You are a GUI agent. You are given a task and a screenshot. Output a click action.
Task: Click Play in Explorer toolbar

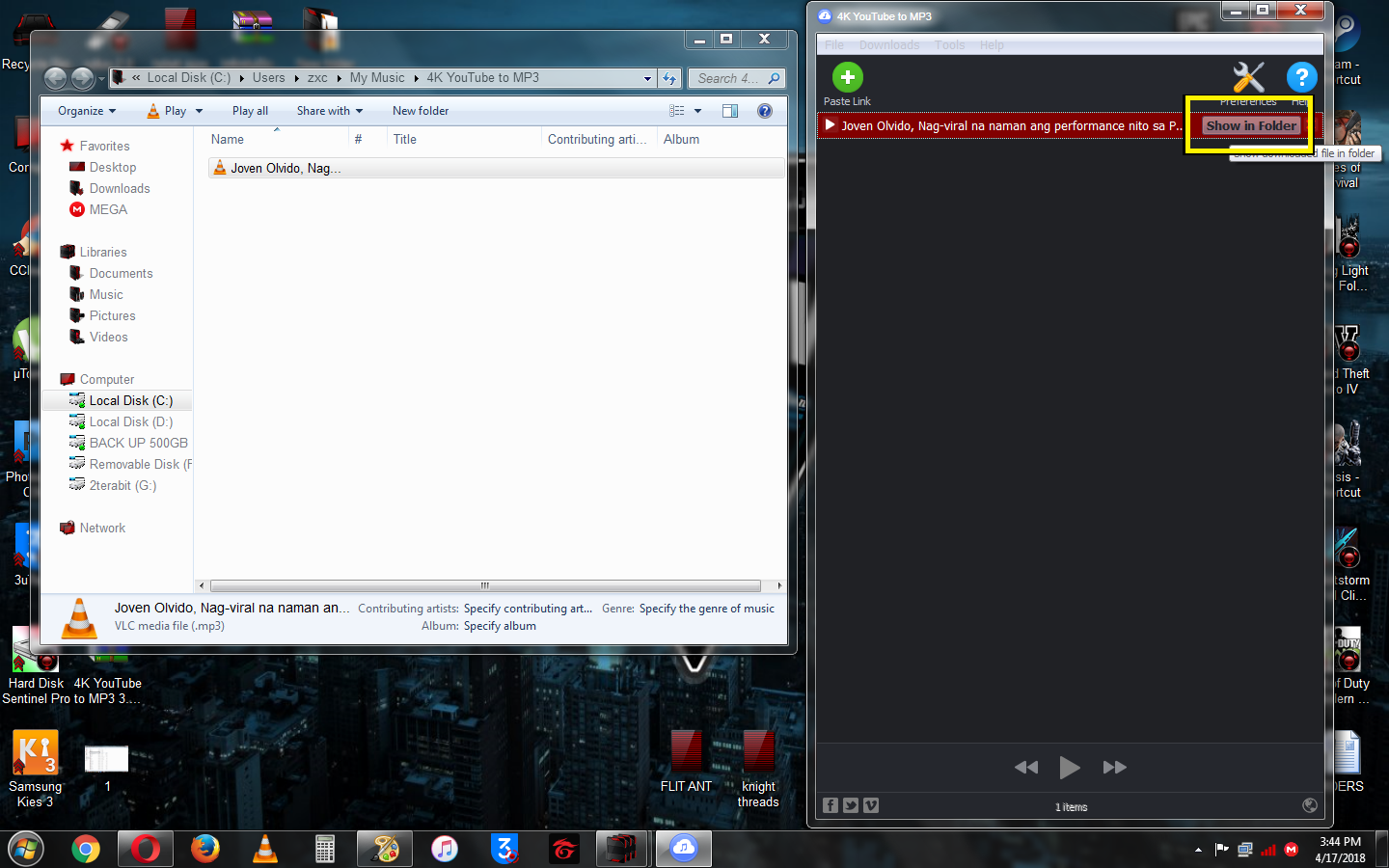tap(167, 111)
